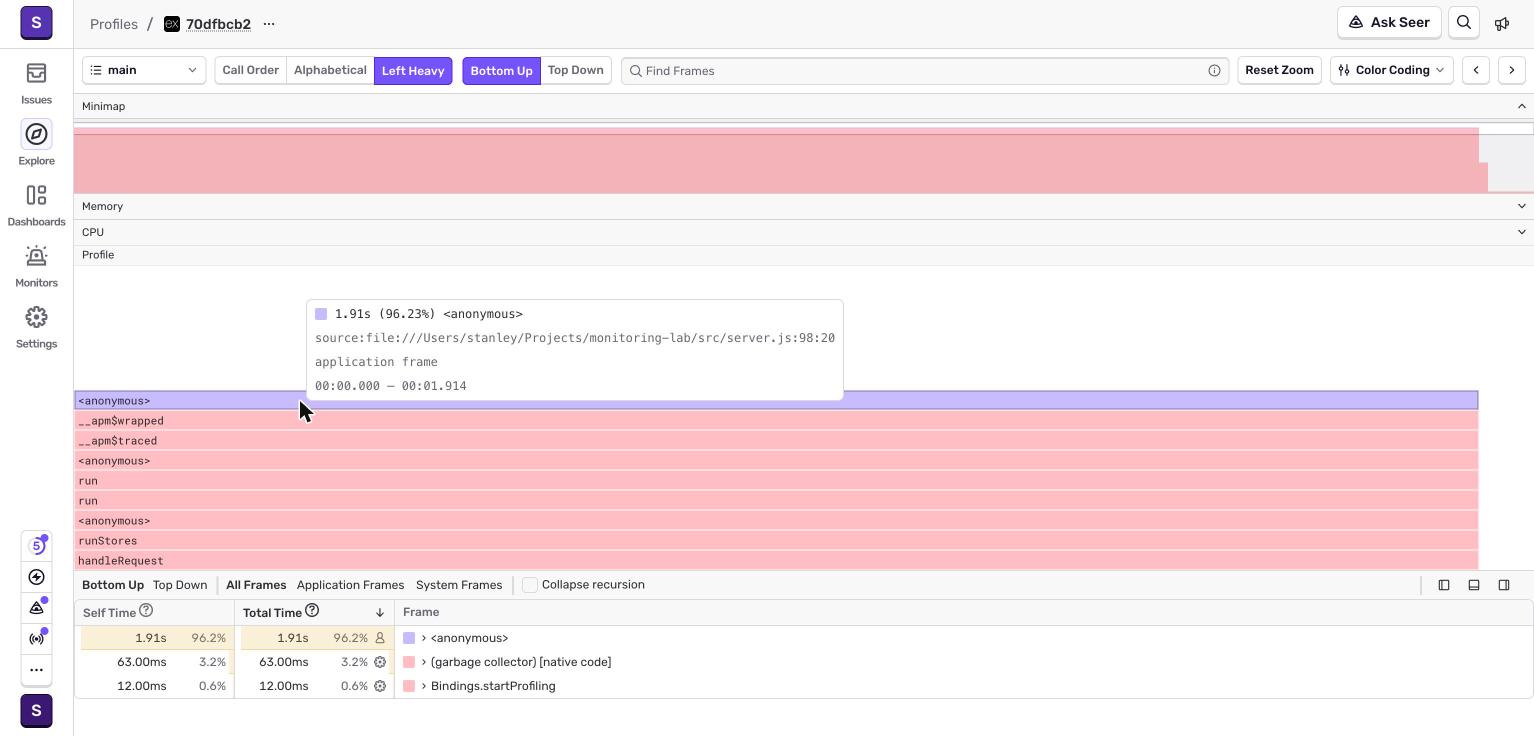Select the table's Bottom Up tab
Image resolution: width=1534 pixels, height=736 pixels.
[113, 585]
